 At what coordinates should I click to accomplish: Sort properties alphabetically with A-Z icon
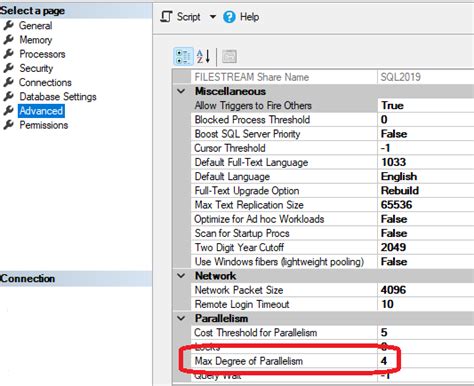pyautogui.click(x=203, y=56)
